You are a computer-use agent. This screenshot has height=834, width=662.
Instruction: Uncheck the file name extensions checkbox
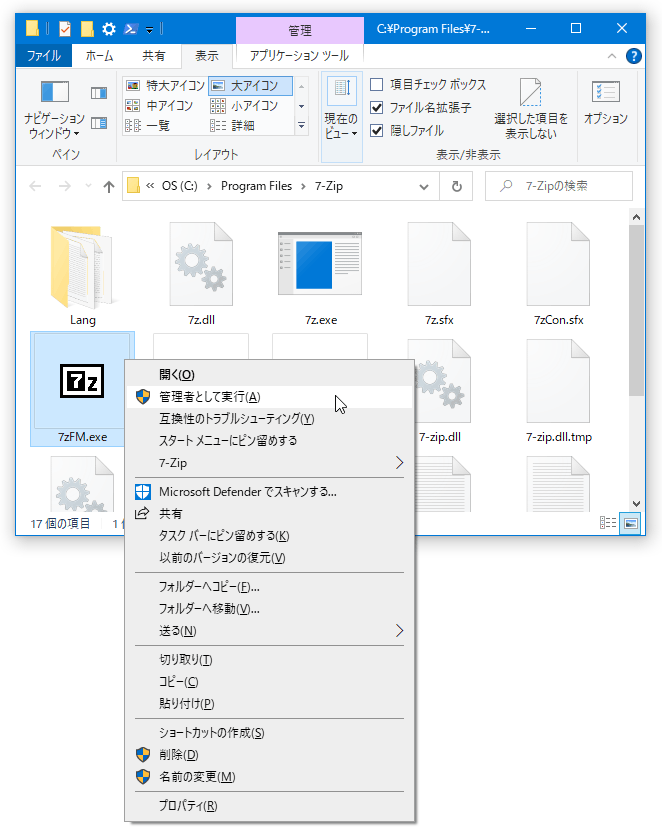click(x=376, y=107)
